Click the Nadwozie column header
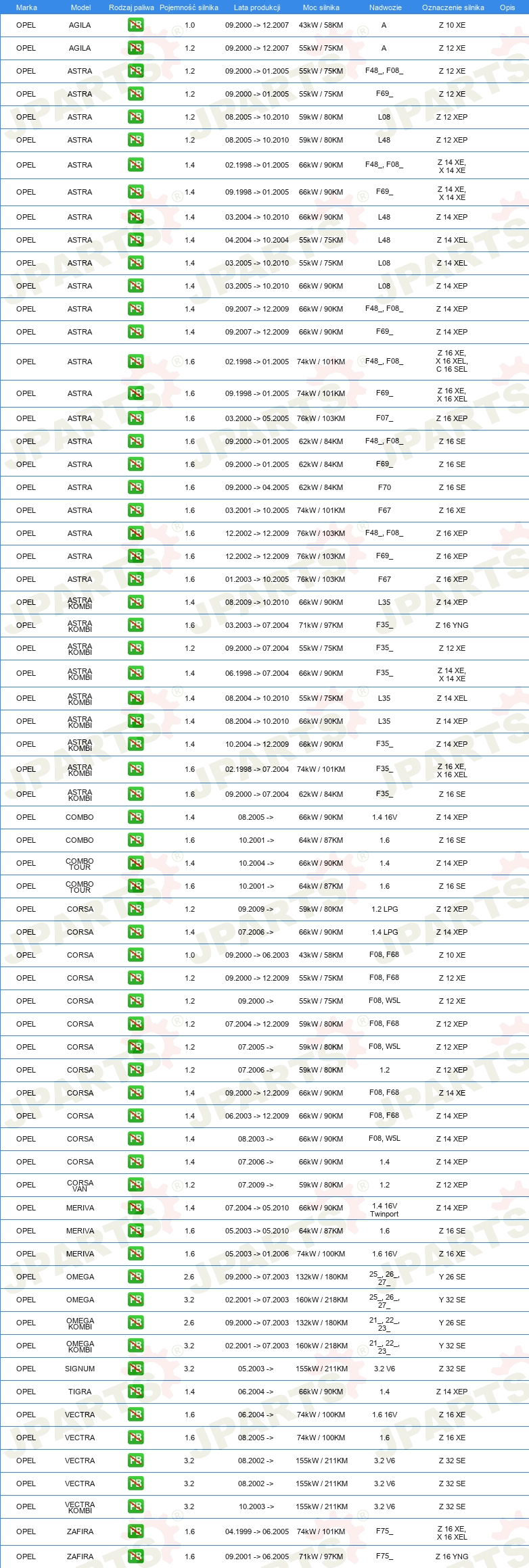 click(386, 7)
